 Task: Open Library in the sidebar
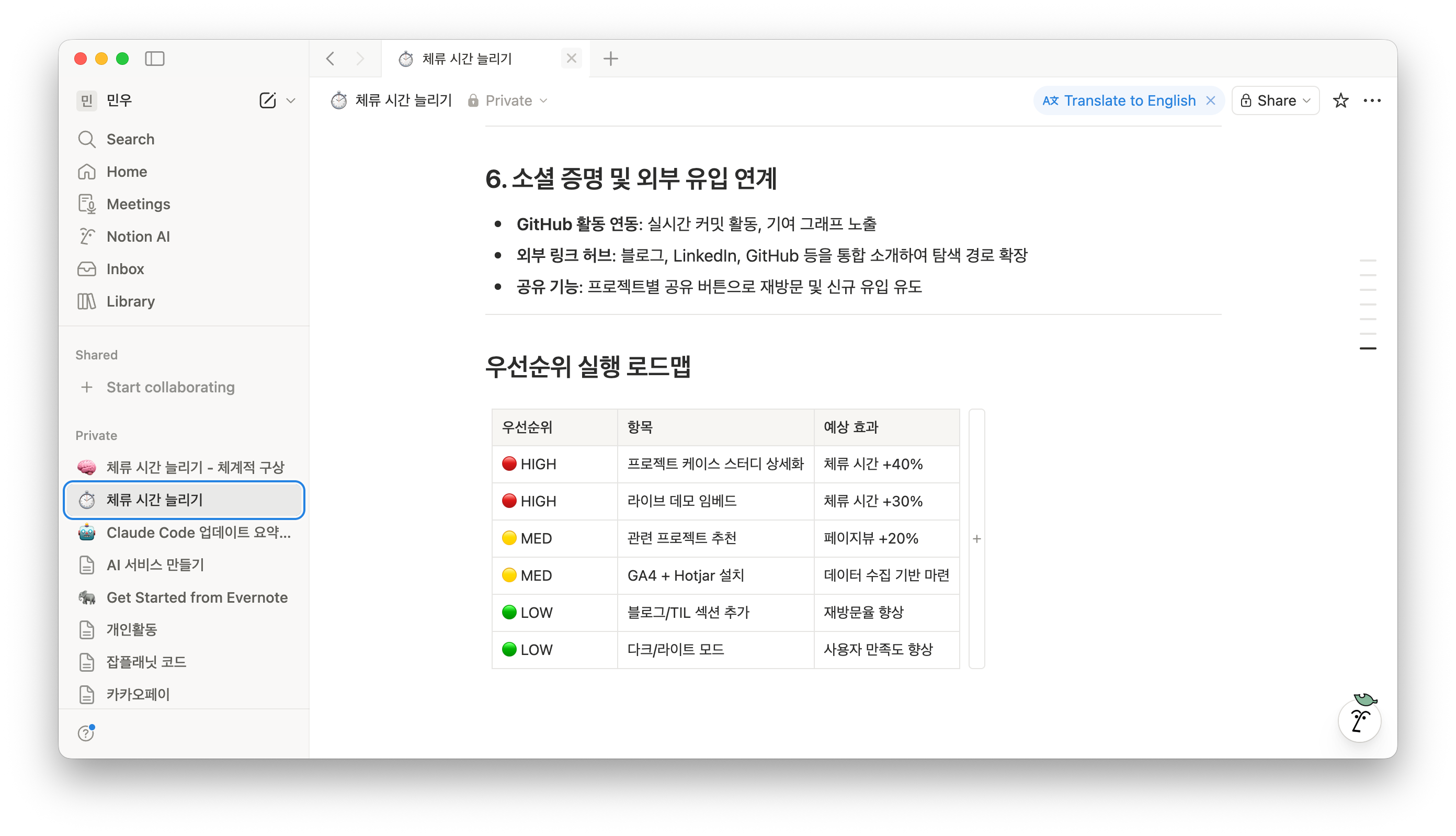pyautogui.click(x=184, y=301)
